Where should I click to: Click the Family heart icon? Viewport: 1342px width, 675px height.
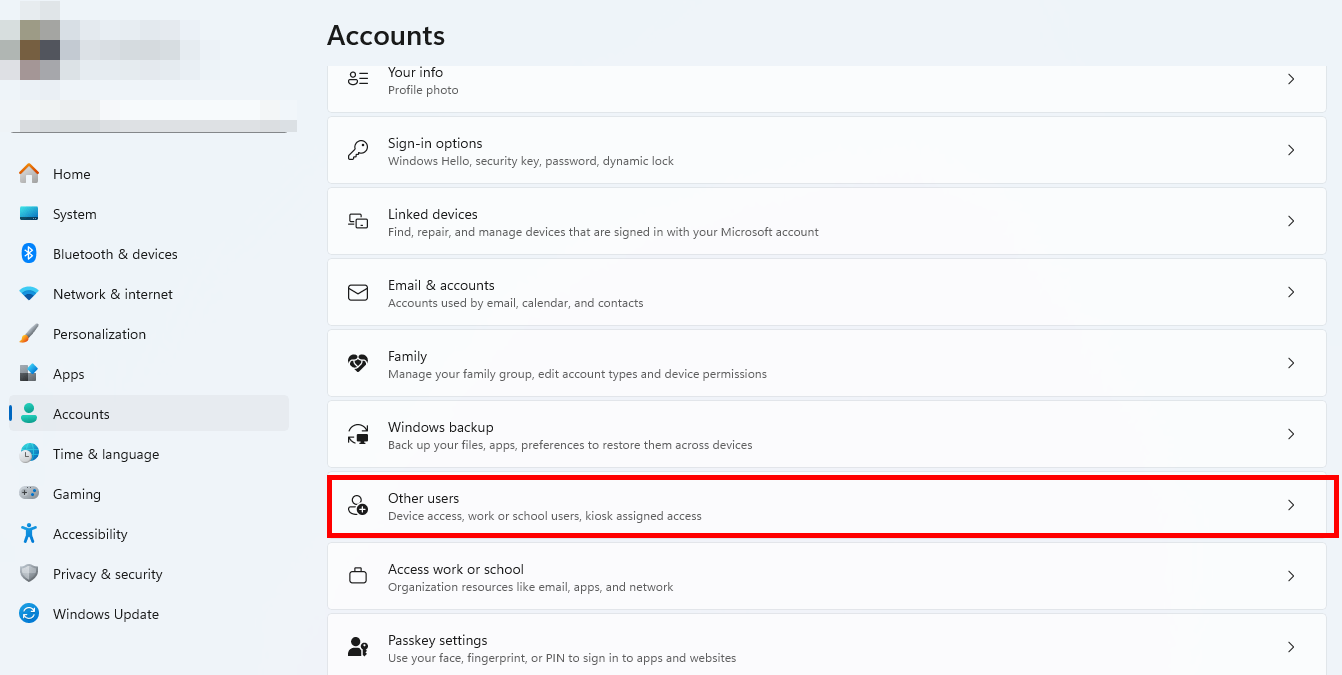point(358,363)
